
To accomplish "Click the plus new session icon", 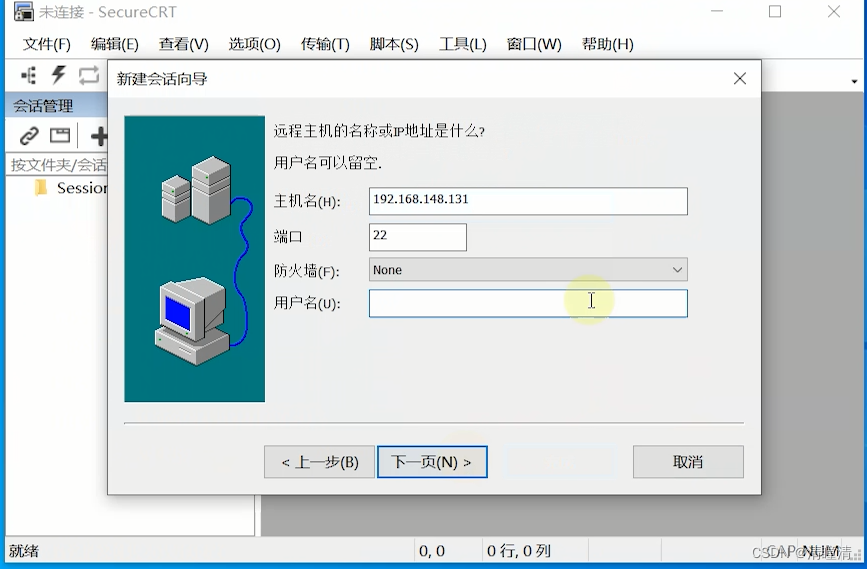I will pyautogui.click(x=99, y=136).
